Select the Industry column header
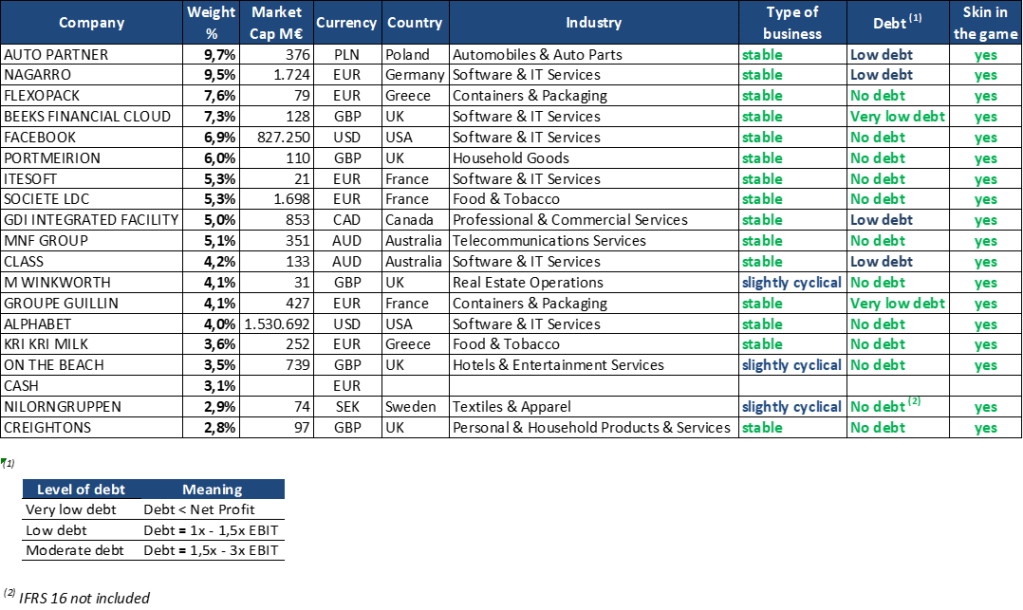Image resolution: width=1023 pixels, height=610 pixels. [x=593, y=23]
